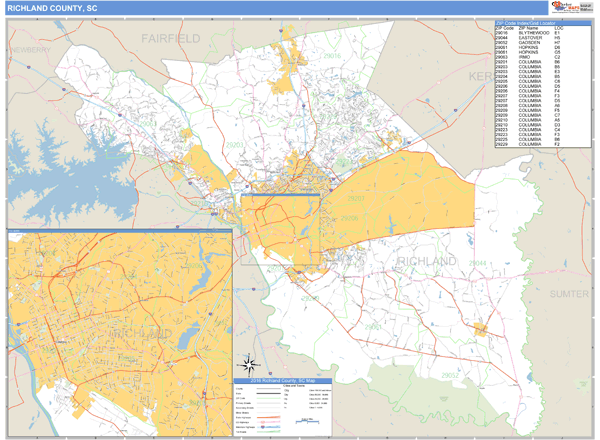Click ZIP label "29061" on the map
This screenshot has height=440, width=600.
373,327
